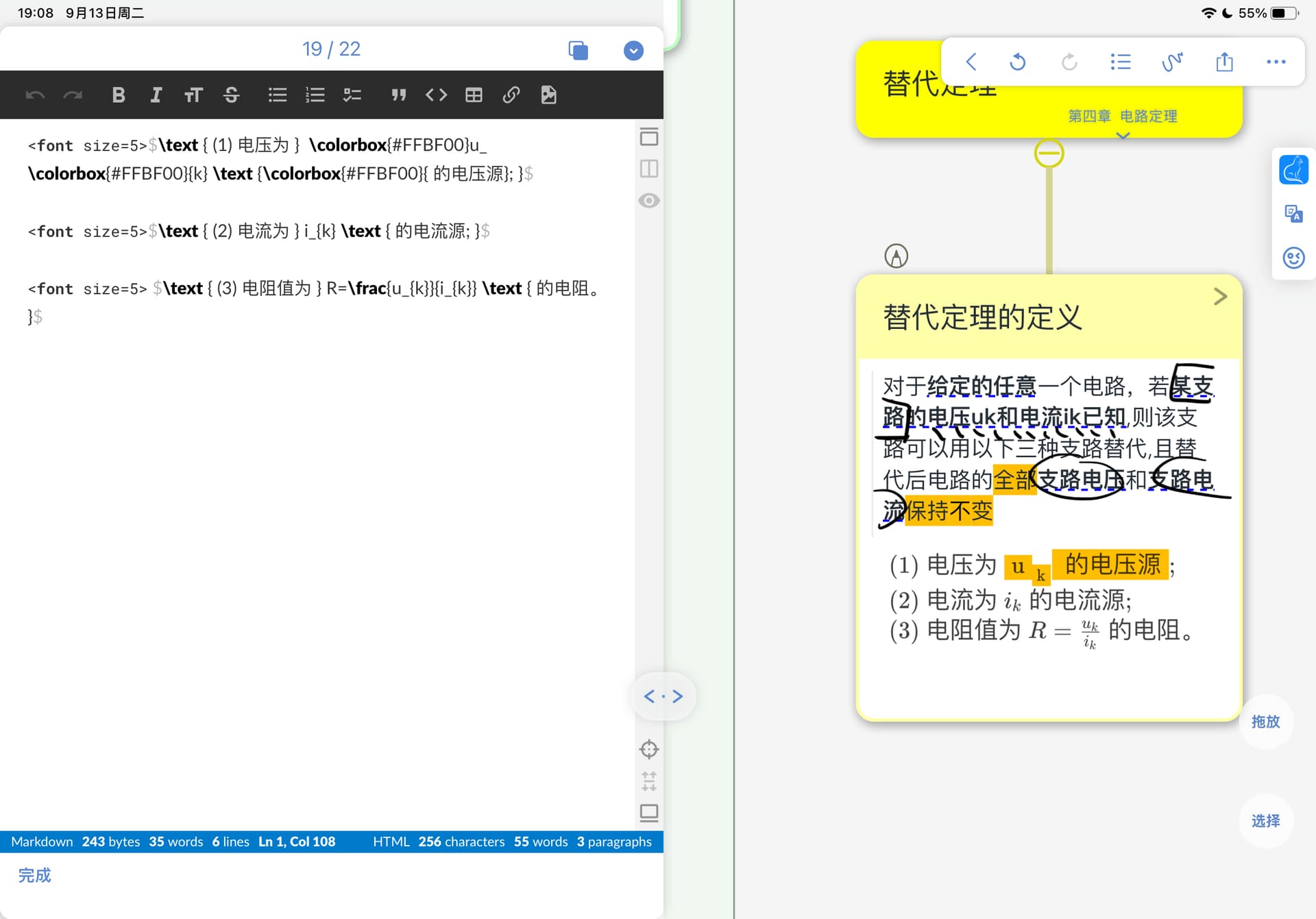This screenshot has width=1316, height=919.
Task: Open the emoji sticker panel
Action: (1293, 258)
